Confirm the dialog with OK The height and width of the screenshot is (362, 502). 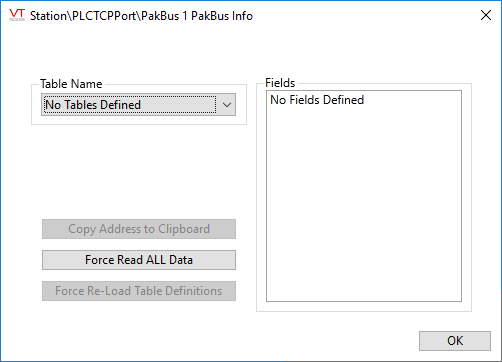tap(455, 341)
